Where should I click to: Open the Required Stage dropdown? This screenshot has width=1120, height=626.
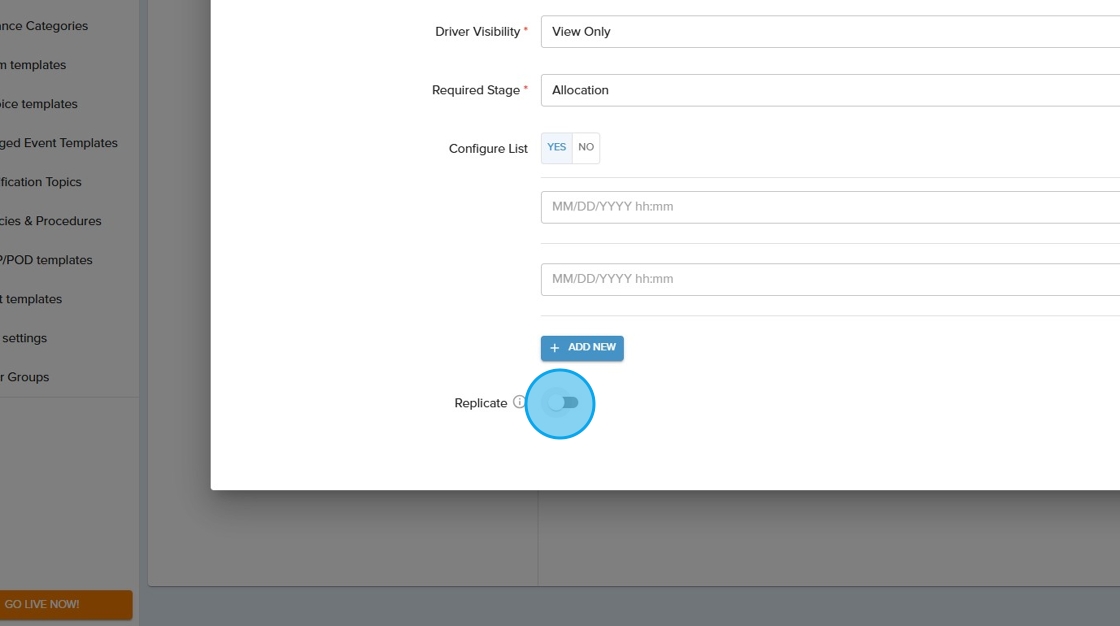click(x=830, y=90)
